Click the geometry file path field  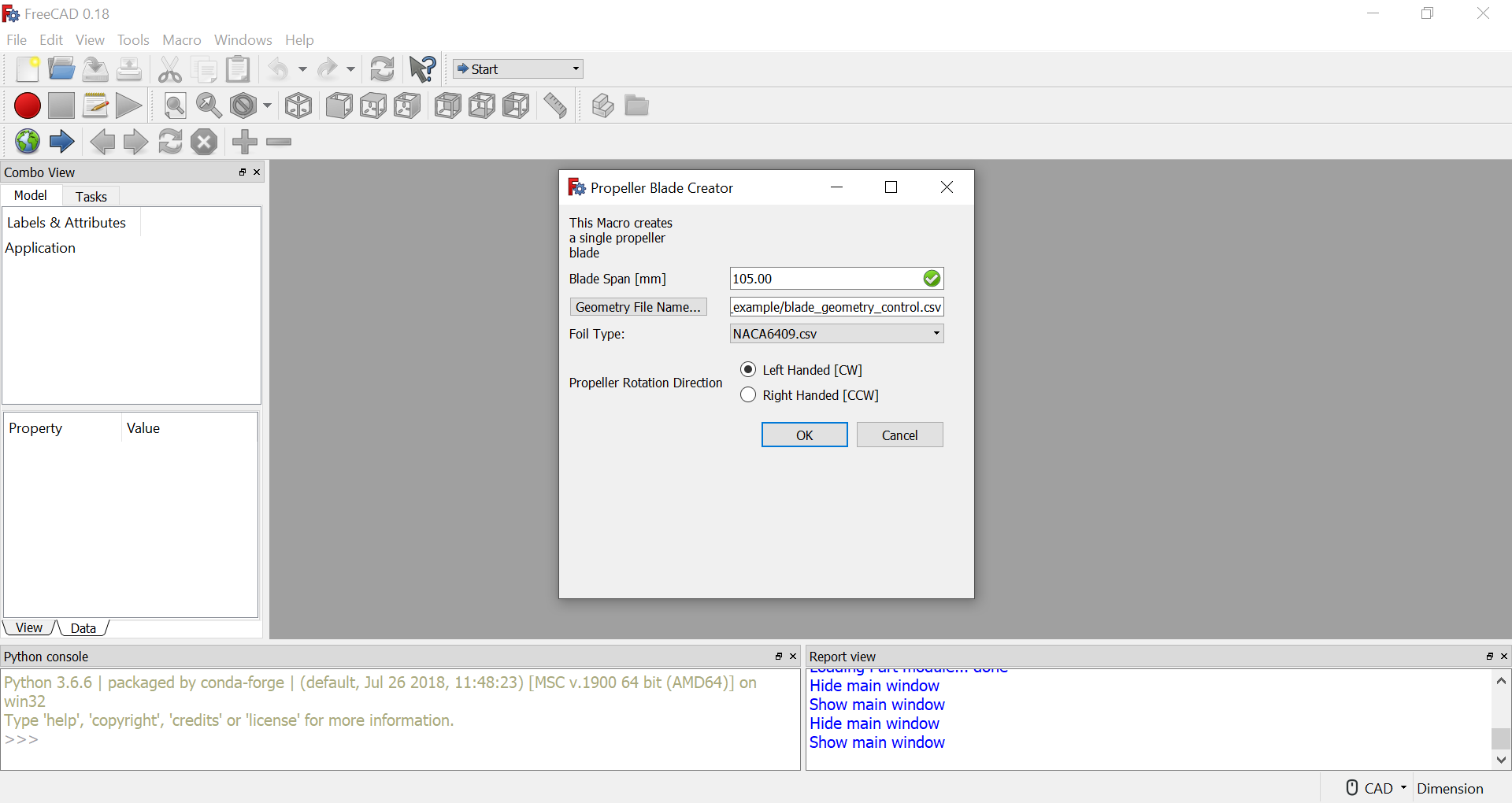coord(836,307)
